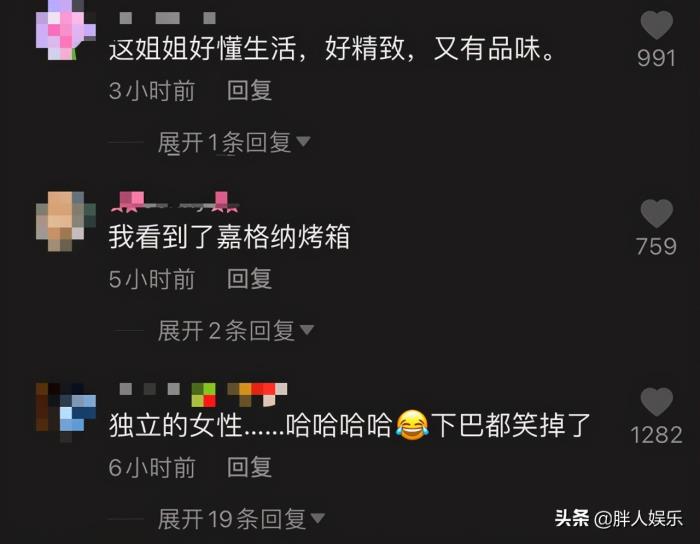The height and width of the screenshot is (544, 700).
Task: Open the pink pixelated avatar of first commenter
Action: 66,30
